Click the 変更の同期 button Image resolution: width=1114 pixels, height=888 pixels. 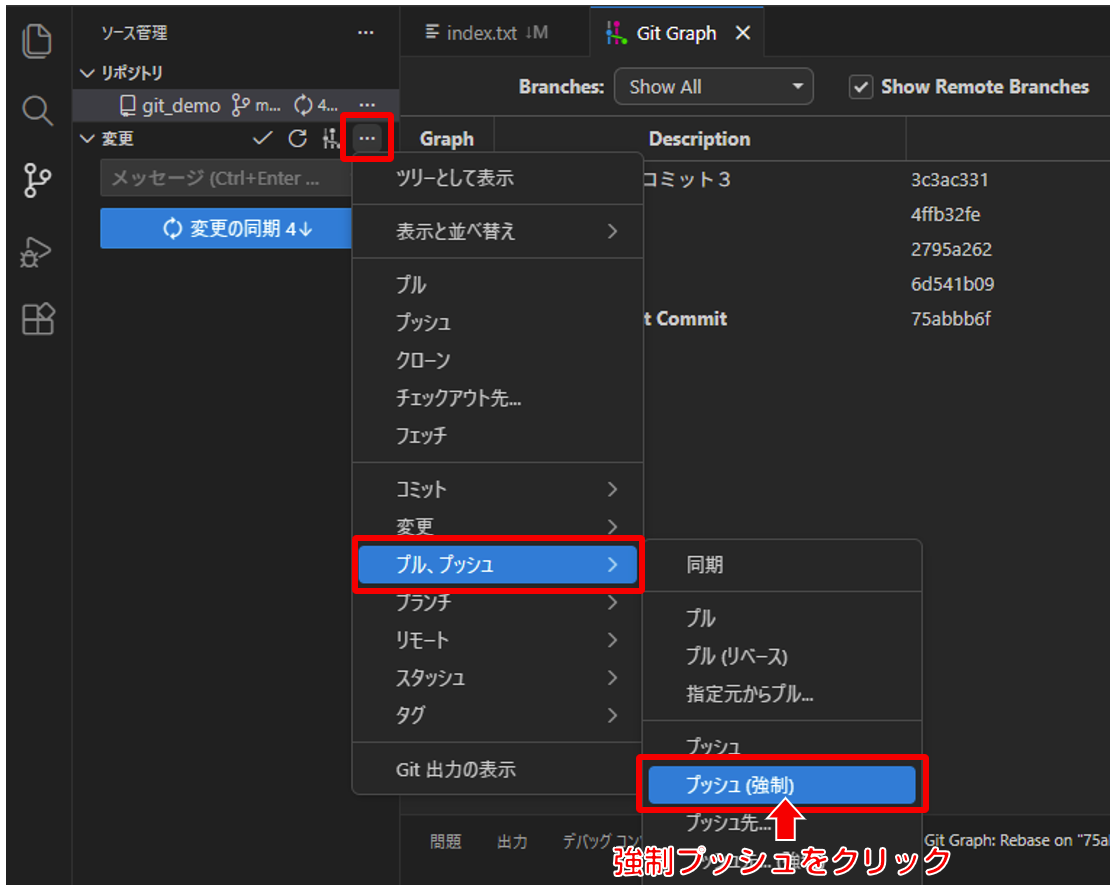(x=226, y=229)
